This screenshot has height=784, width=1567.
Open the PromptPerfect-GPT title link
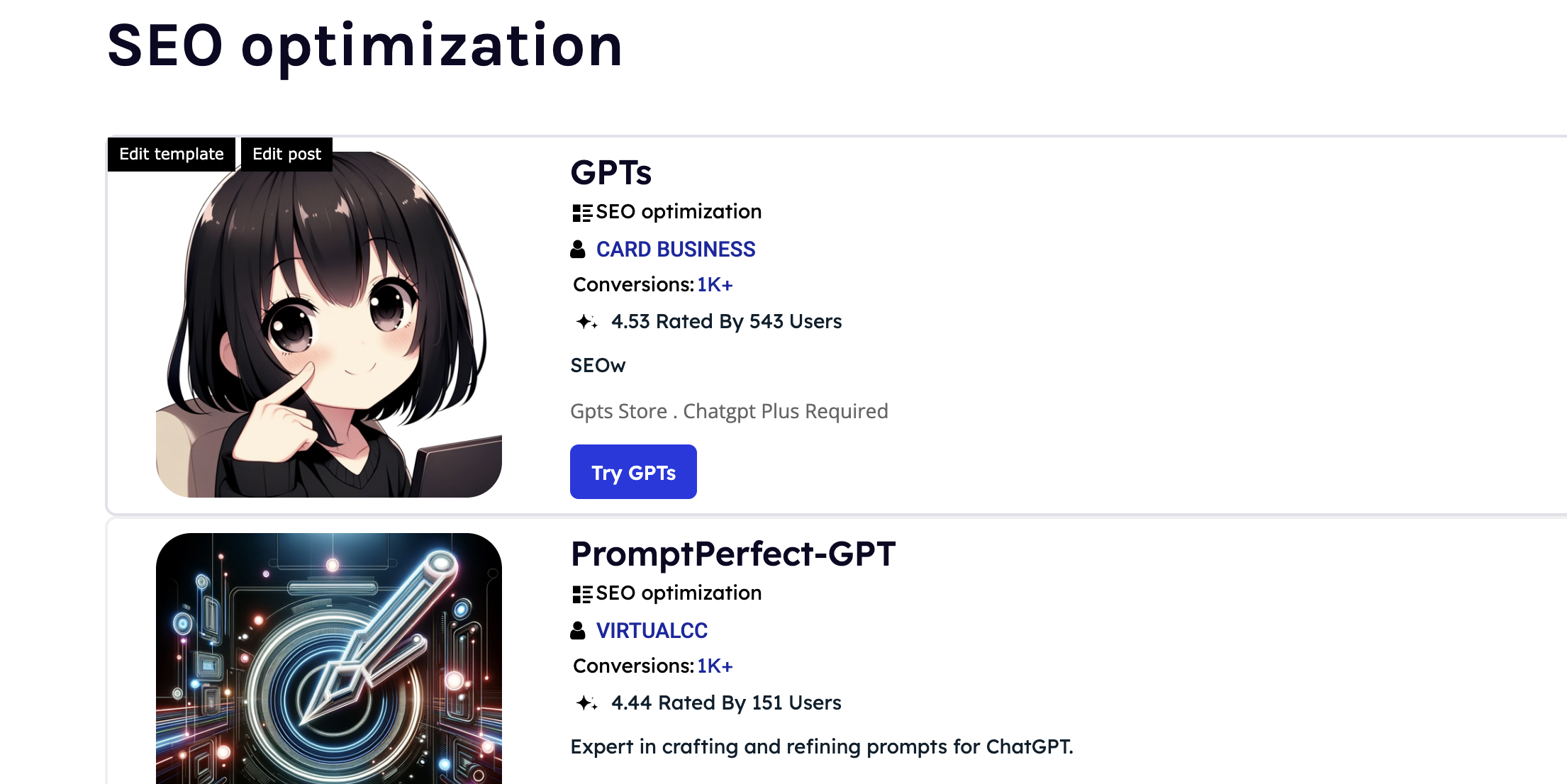[x=733, y=554]
